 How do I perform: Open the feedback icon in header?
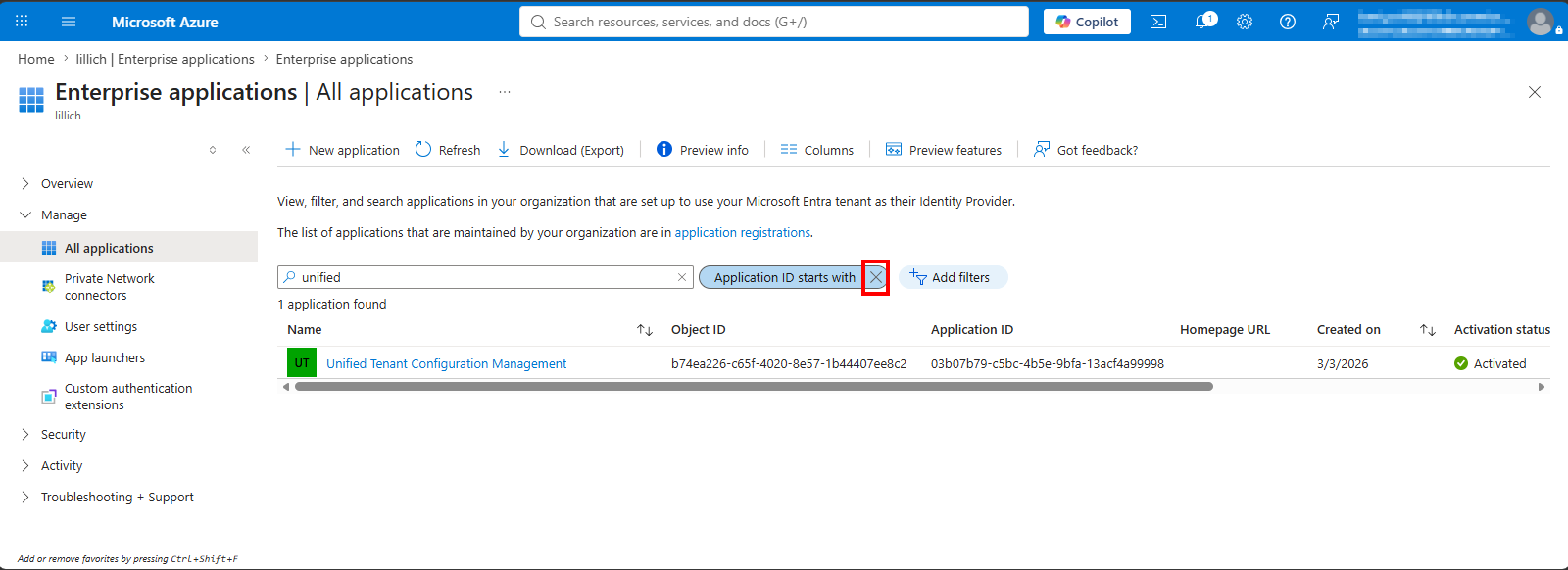(1331, 22)
